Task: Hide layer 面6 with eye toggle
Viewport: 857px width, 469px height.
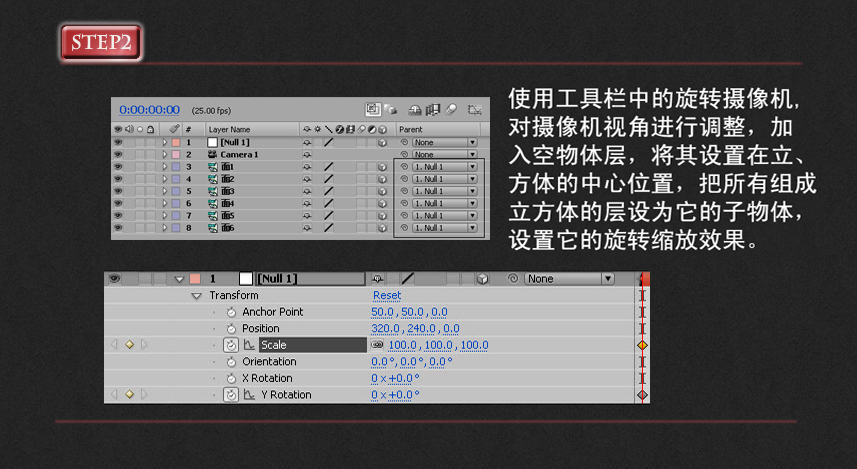Action: tap(118, 228)
